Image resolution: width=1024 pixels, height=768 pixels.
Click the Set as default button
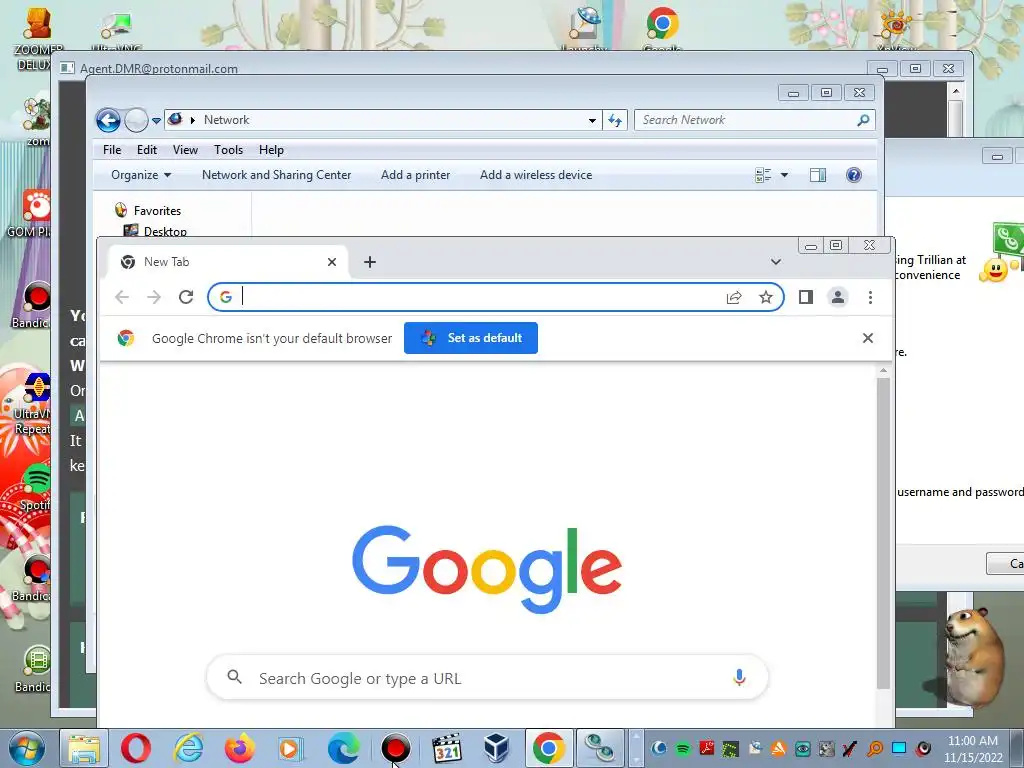pos(471,338)
